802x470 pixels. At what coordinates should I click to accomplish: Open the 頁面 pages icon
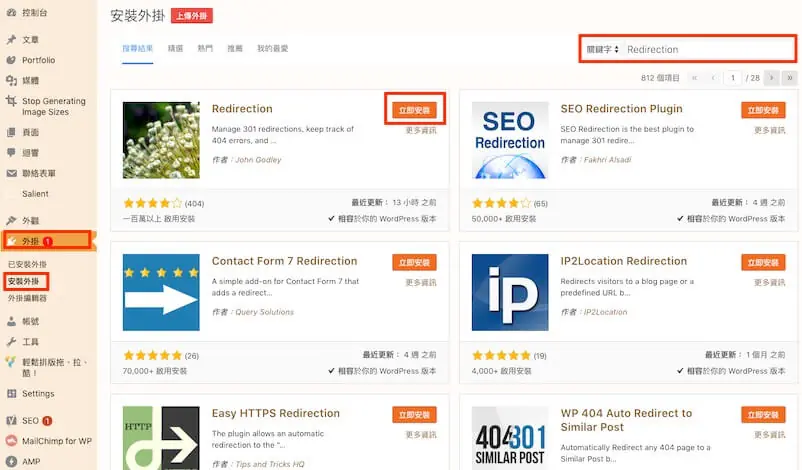[11, 132]
